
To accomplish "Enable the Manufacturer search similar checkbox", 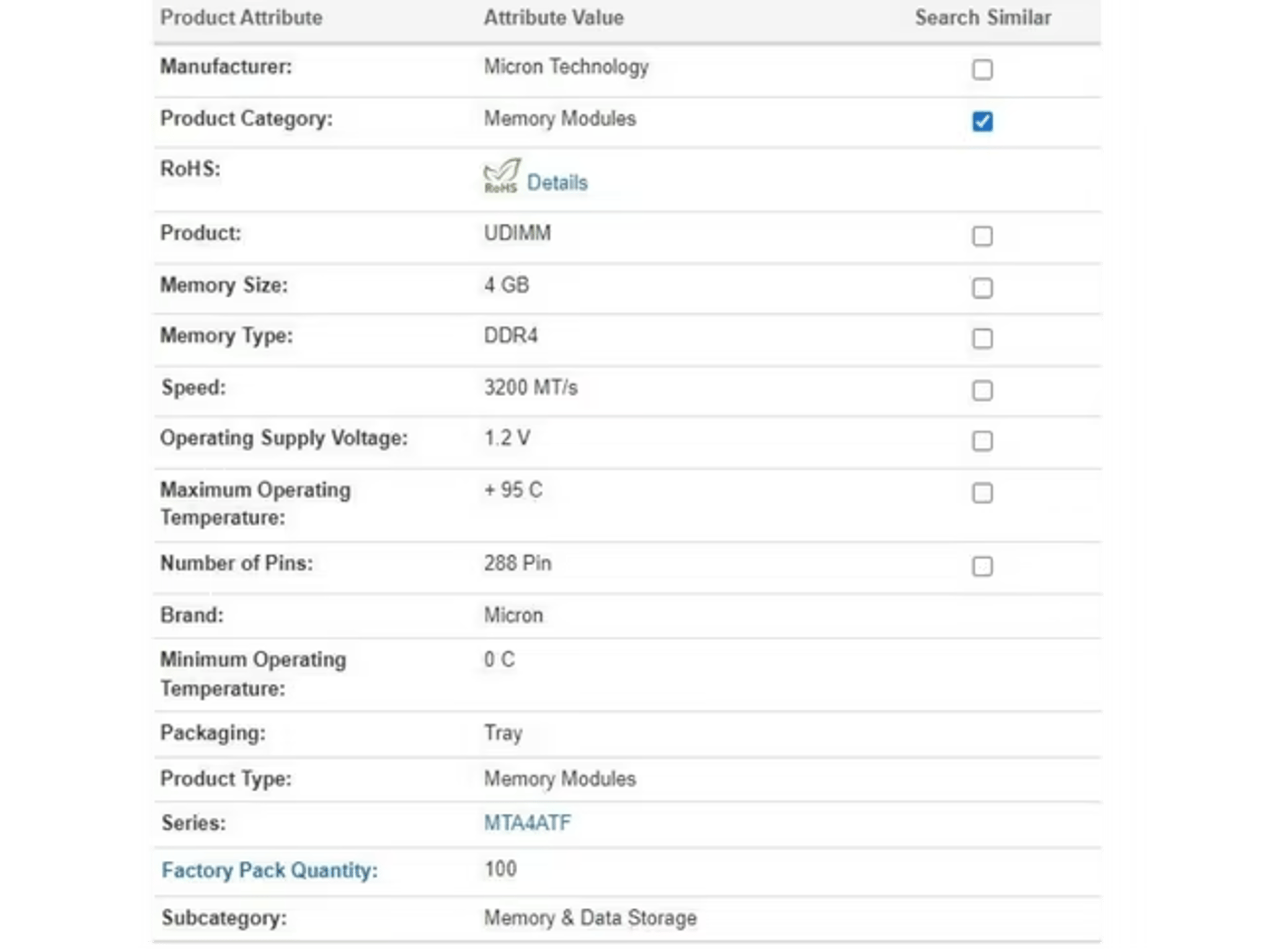I will [x=982, y=69].
